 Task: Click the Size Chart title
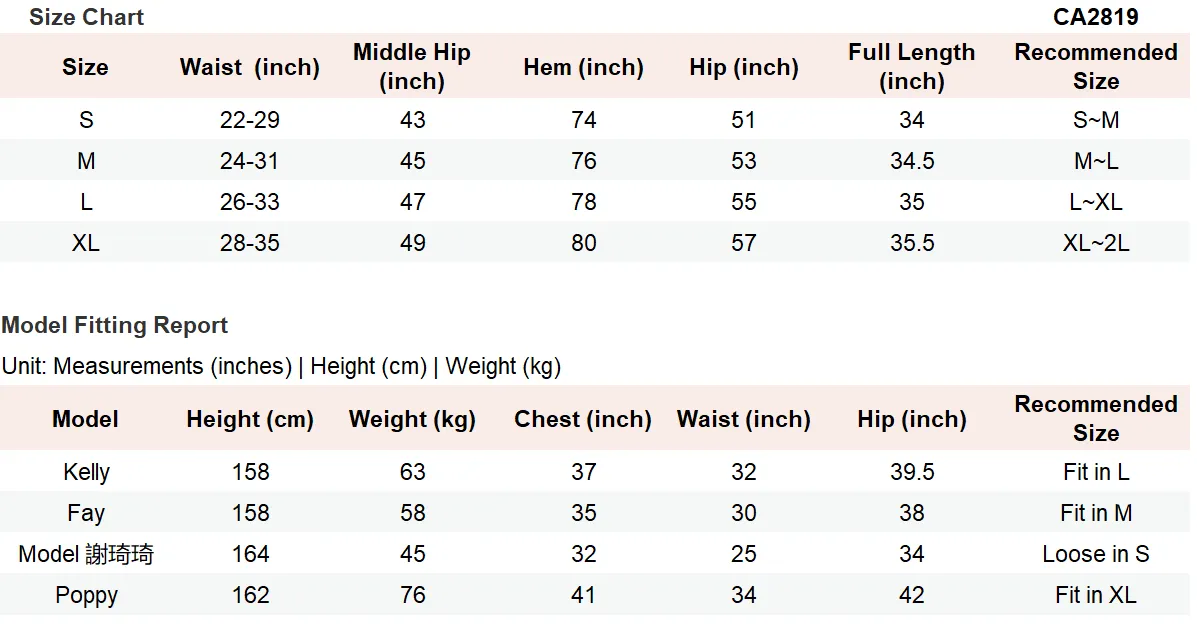(x=86, y=17)
